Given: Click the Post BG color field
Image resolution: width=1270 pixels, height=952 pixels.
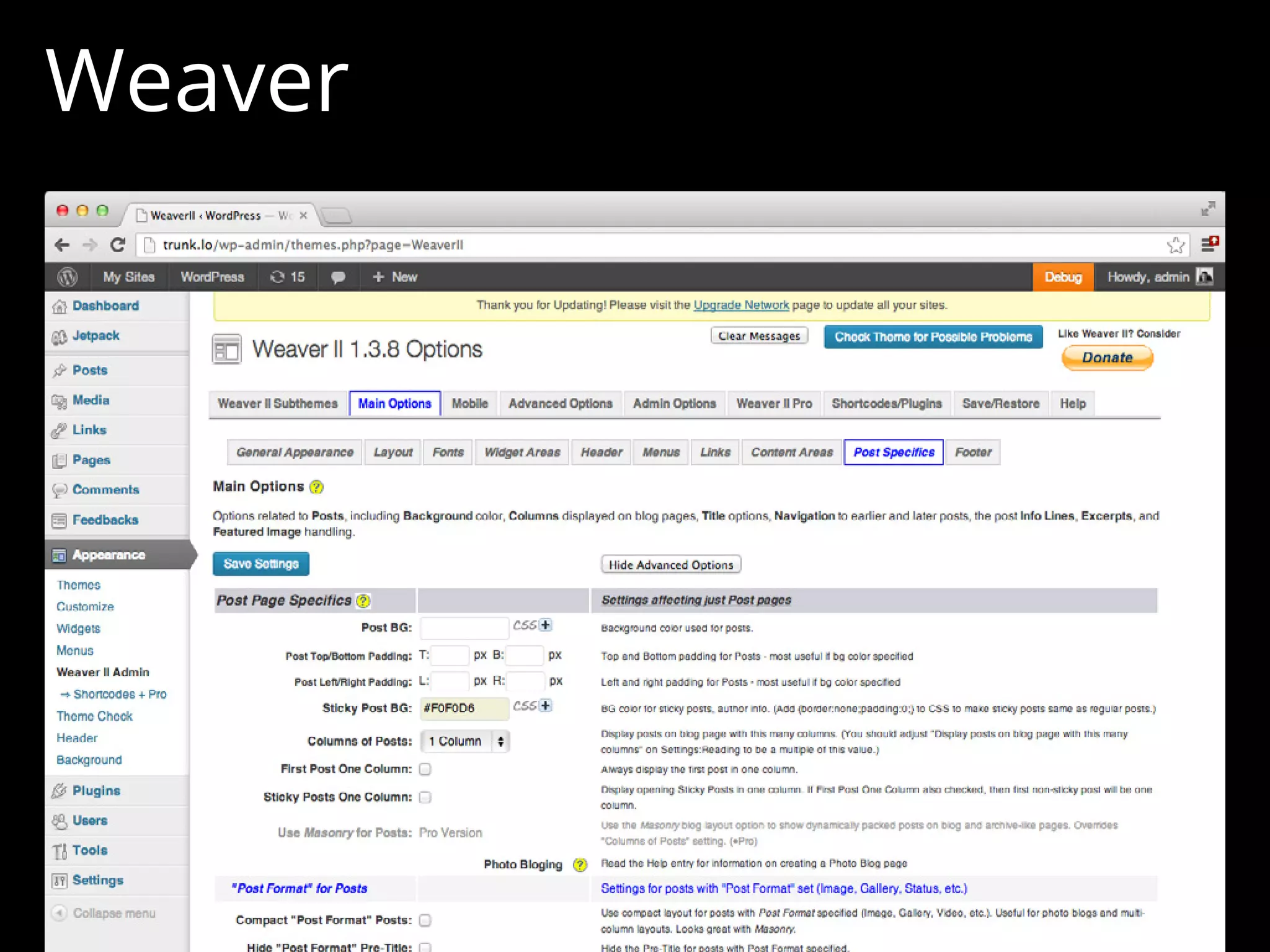Looking at the screenshot, I should tap(464, 628).
